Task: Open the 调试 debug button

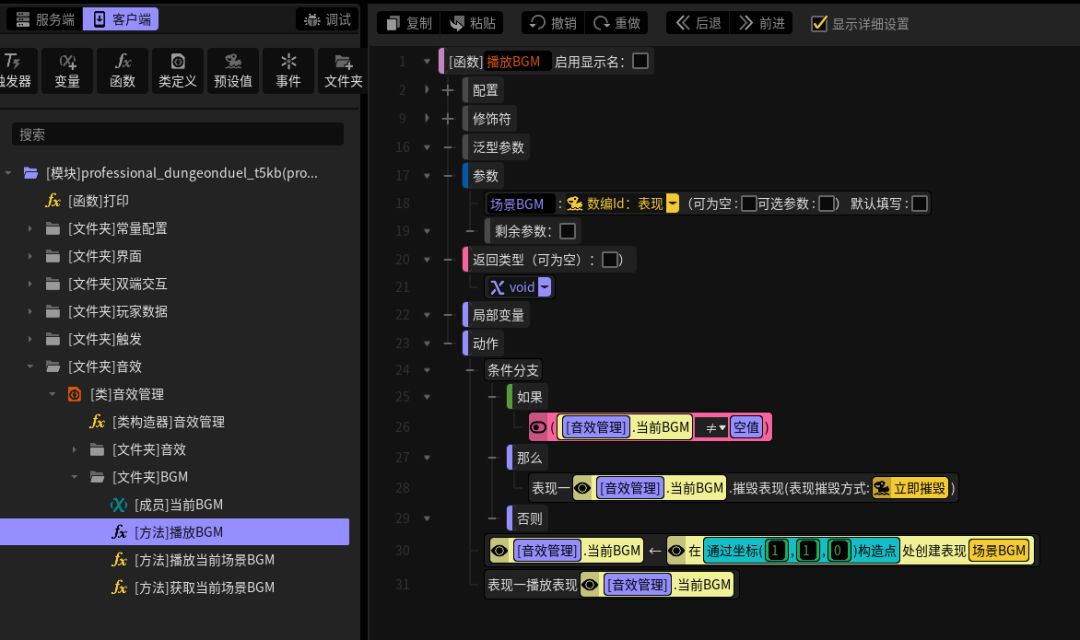Action: click(328, 19)
